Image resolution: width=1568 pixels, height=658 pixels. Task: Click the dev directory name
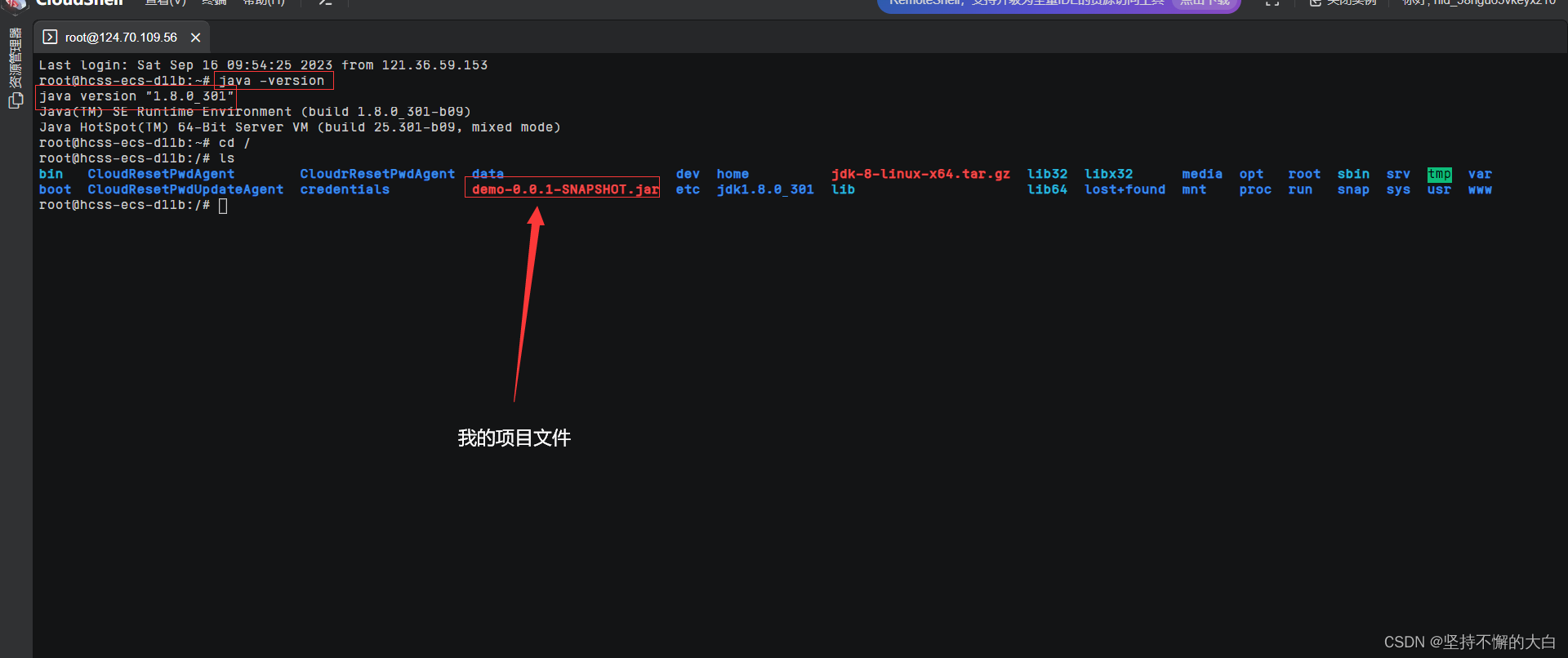click(x=688, y=174)
